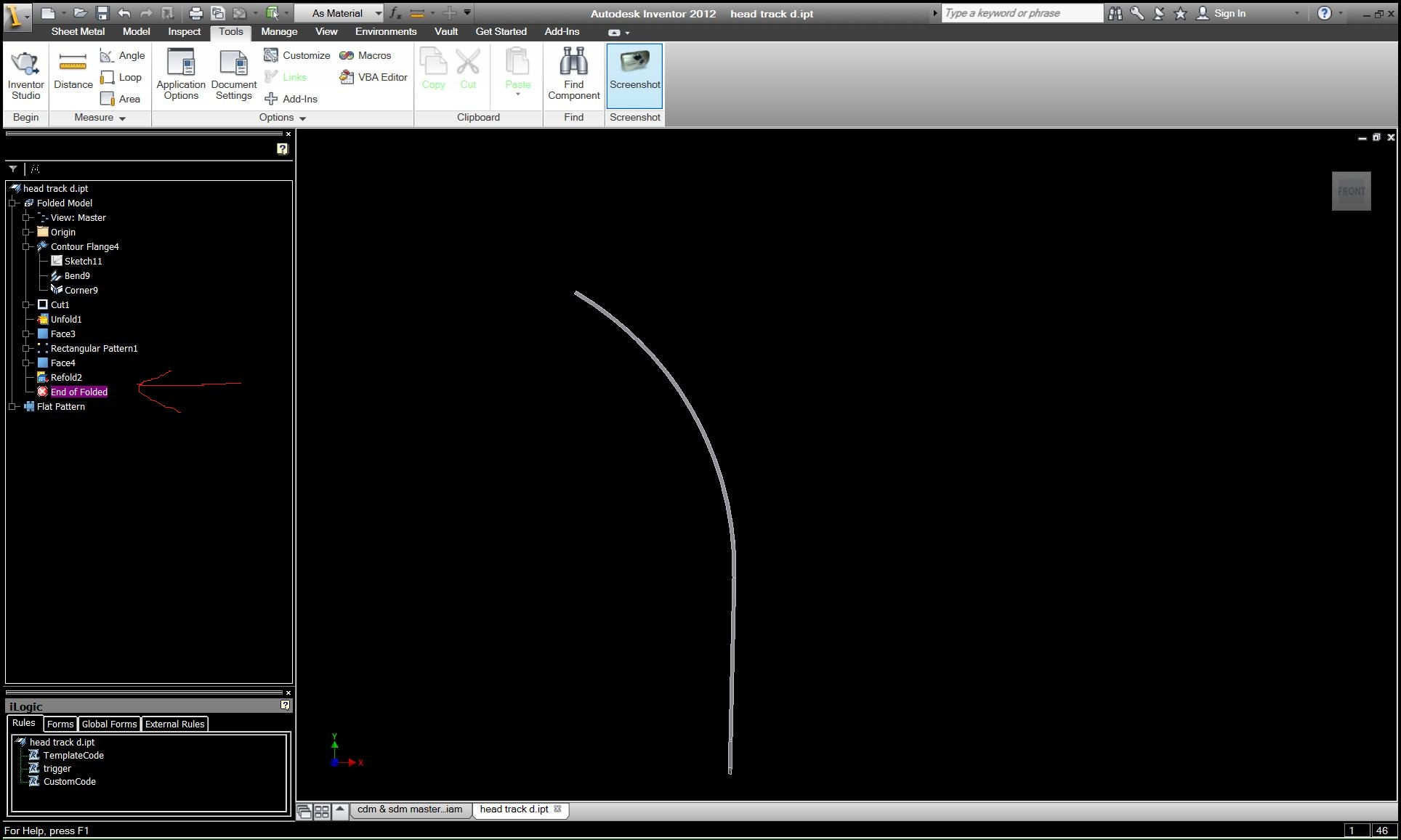Open the Help question mark

coord(1325,13)
